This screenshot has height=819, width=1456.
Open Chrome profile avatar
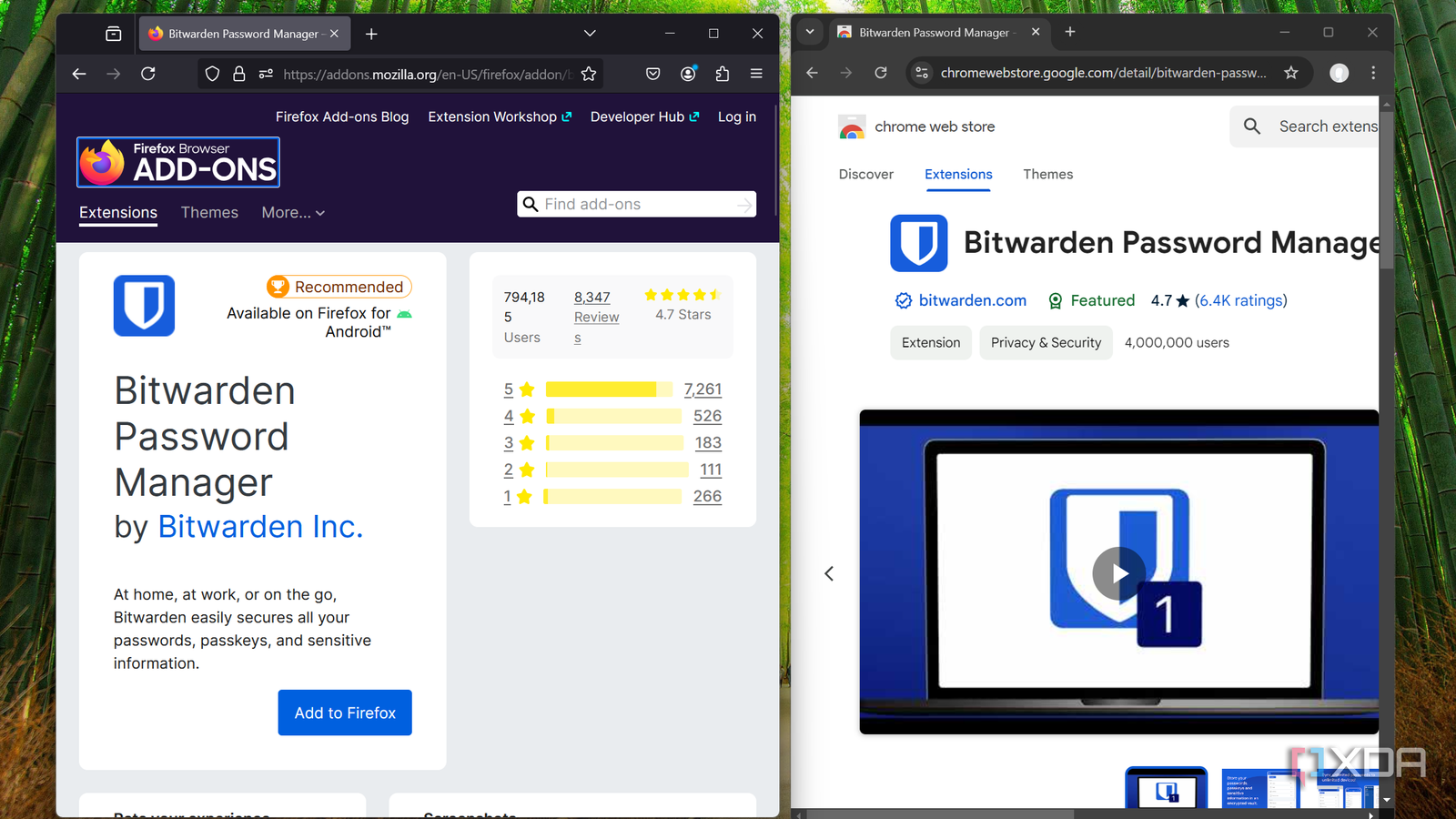1340,73
